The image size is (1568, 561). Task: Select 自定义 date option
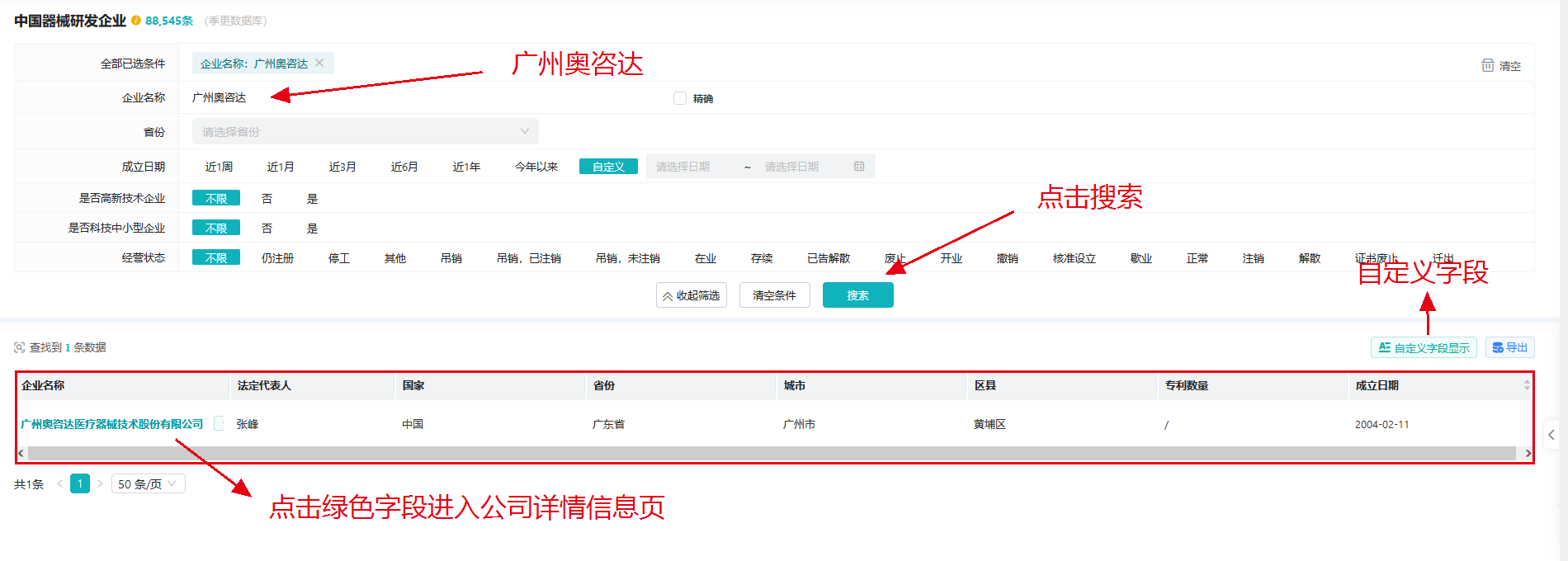[x=608, y=167]
